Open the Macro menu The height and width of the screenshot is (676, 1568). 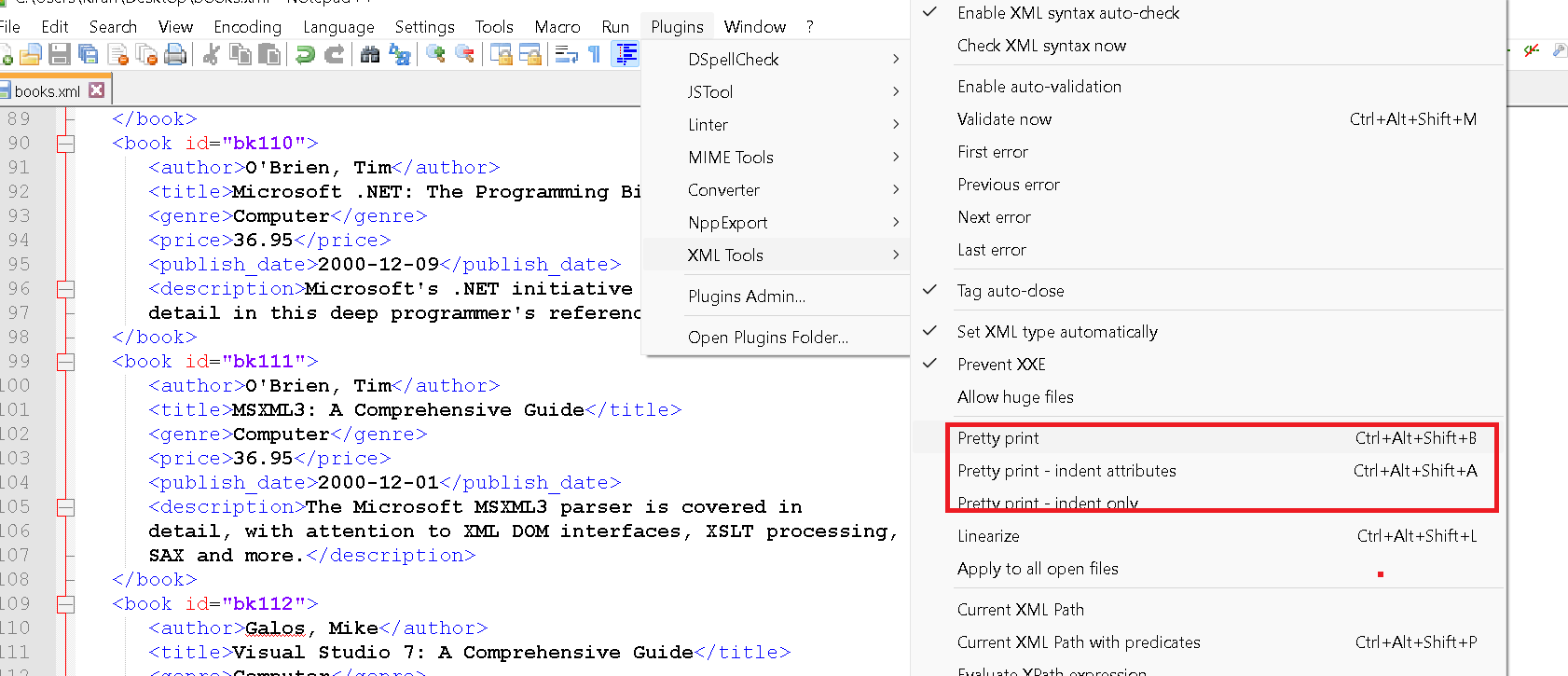(557, 27)
